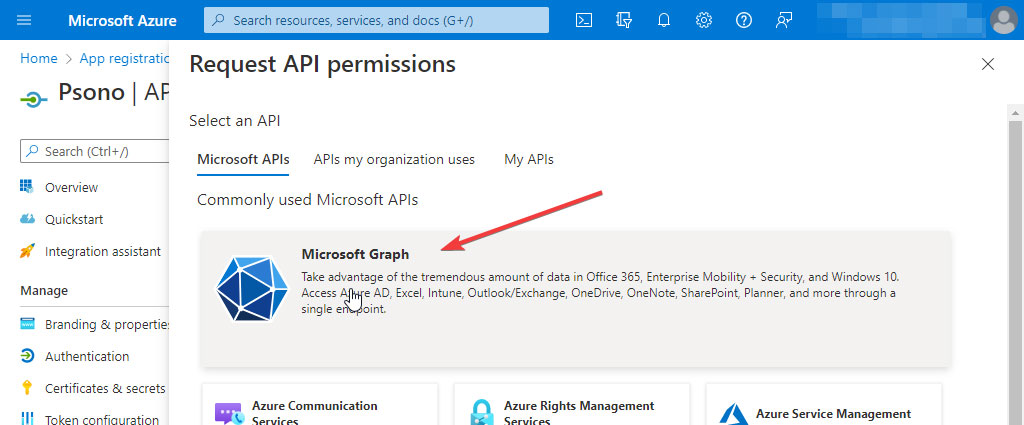Go to App registrations breadcrumb link
Screen dimensions: 1024x425
[124, 58]
